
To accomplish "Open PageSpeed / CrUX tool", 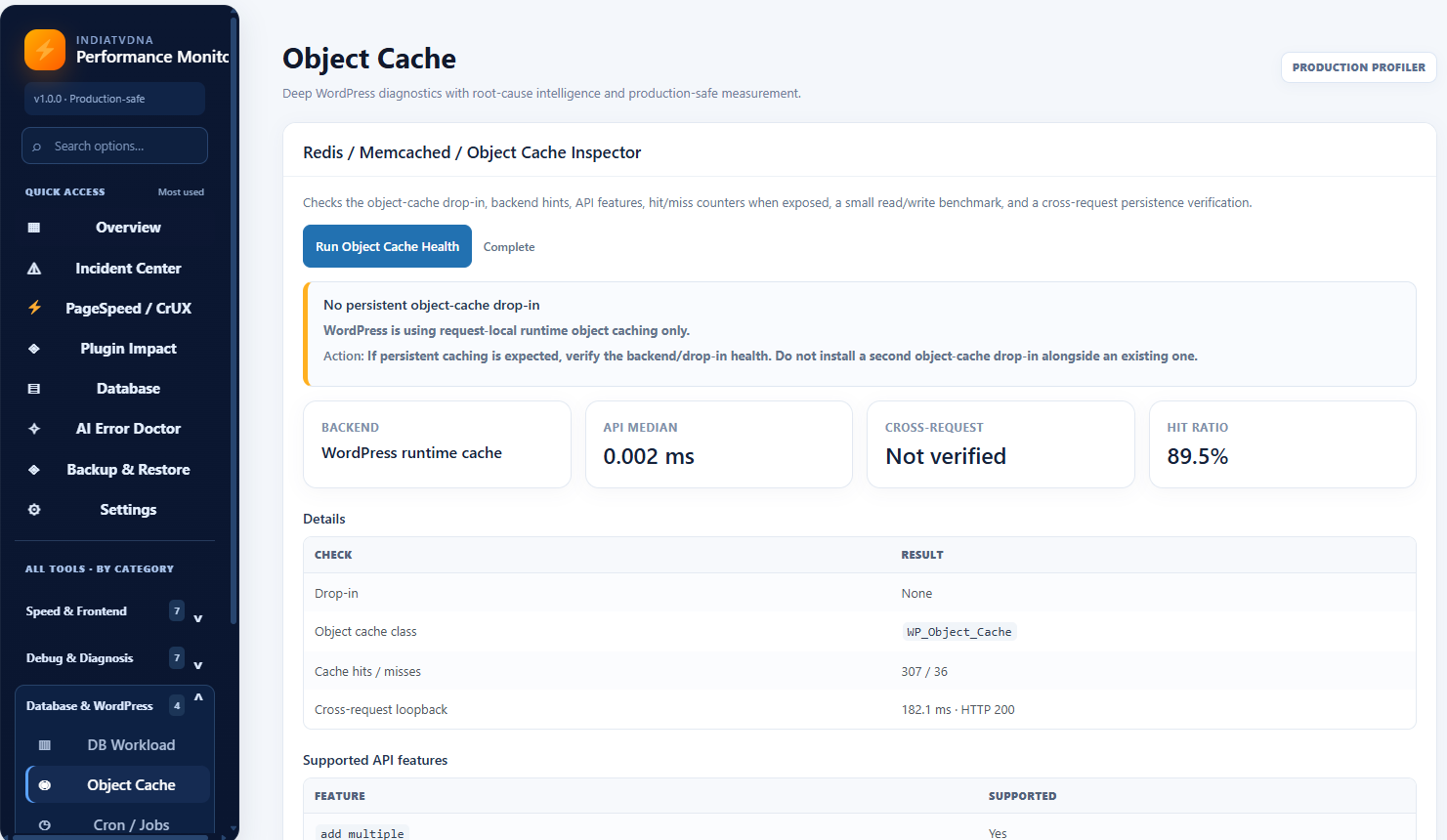I will [x=114, y=309].
